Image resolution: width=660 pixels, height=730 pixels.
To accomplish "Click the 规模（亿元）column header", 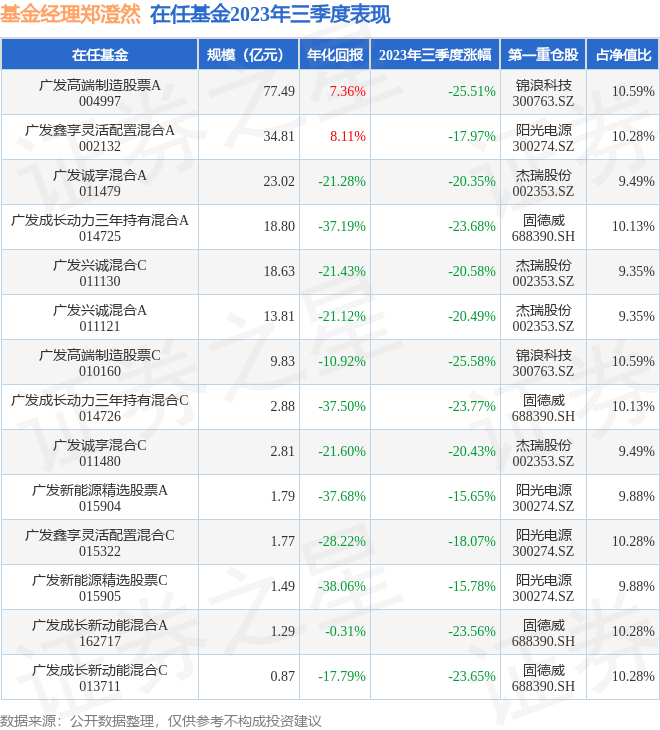I will (x=249, y=55).
